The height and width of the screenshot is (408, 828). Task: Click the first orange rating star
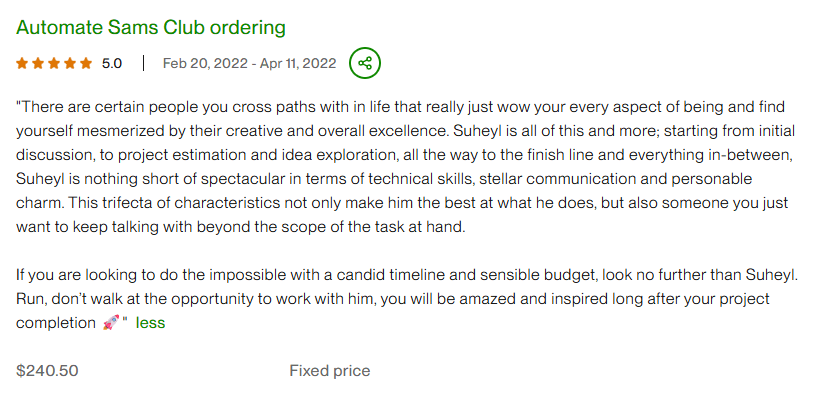pyautogui.click(x=22, y=63)
